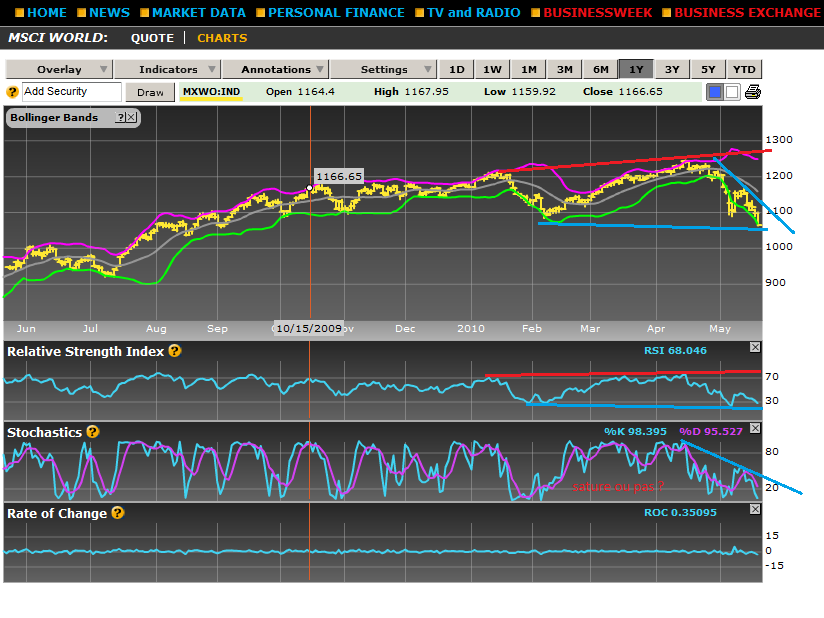Print the chart using printer icon
This screenshot has height=618, width=824.
(x=753, y=92)
